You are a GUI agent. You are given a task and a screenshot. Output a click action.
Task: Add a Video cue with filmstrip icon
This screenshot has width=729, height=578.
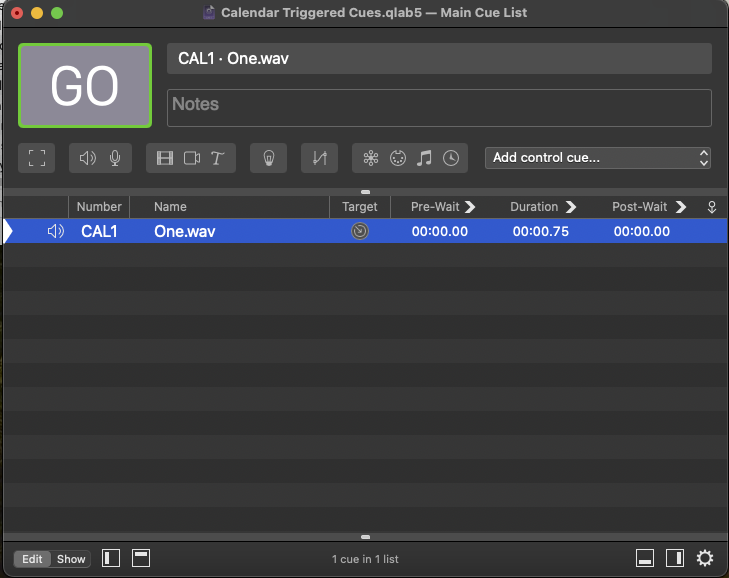[x=165, y=158]
